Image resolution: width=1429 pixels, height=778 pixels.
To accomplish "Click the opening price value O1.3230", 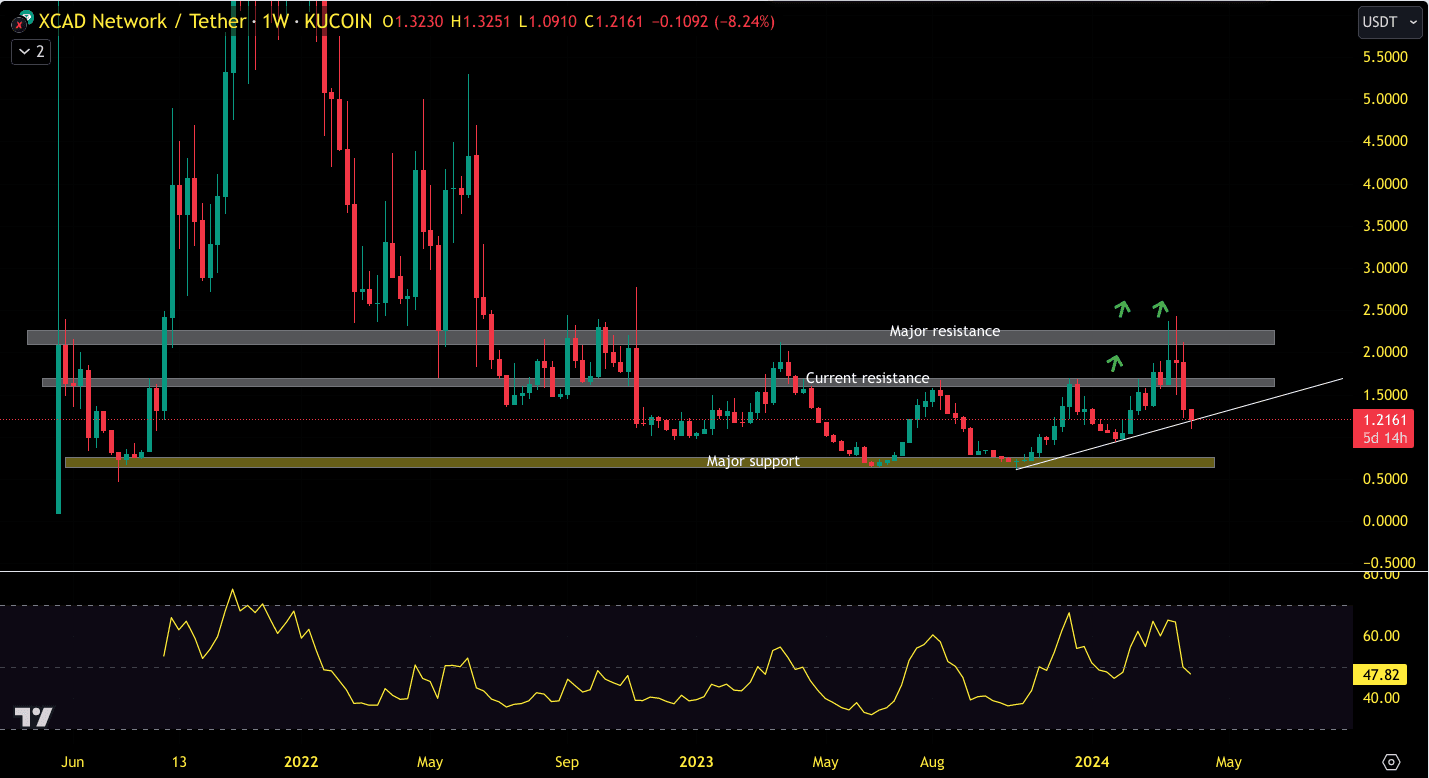I will coord(415,21).
